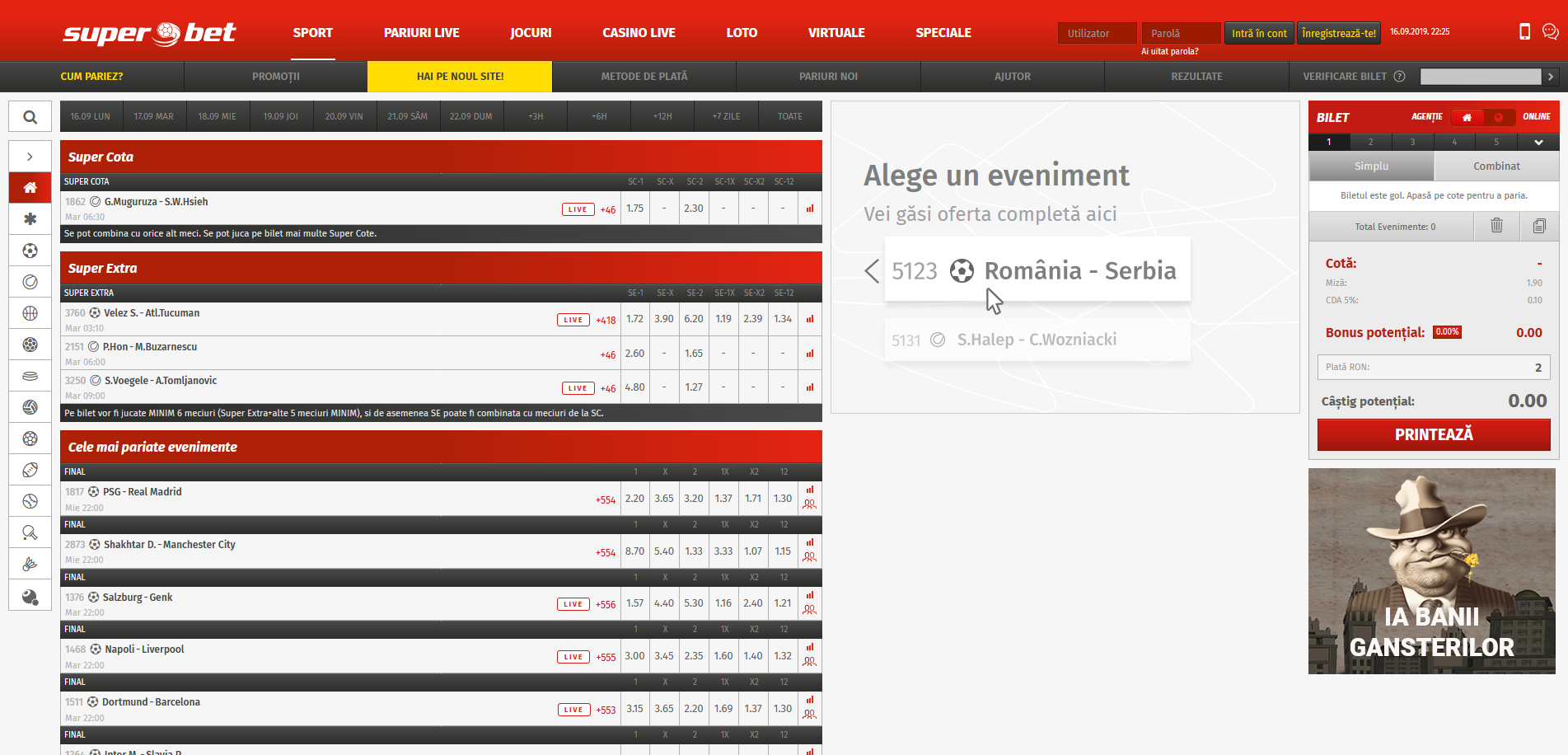Open statistics bar icon for PSG - Real Madrid
This screenshot has height=755, width=1568.
(x=810, y=490)
